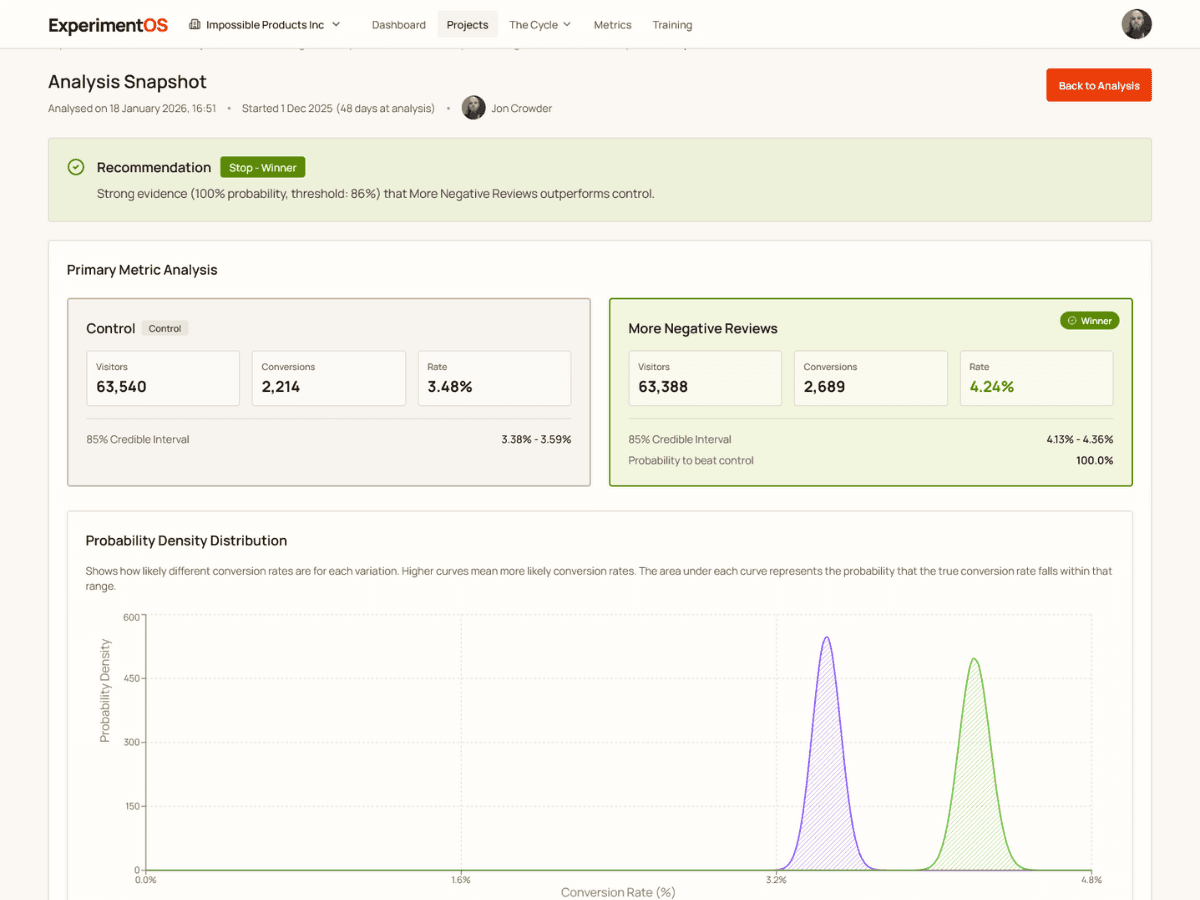The height and width of the screenshot is (900, 1200).
Task: Click the green checkmark in the Recommendation banner
Action: click(76, 167)
